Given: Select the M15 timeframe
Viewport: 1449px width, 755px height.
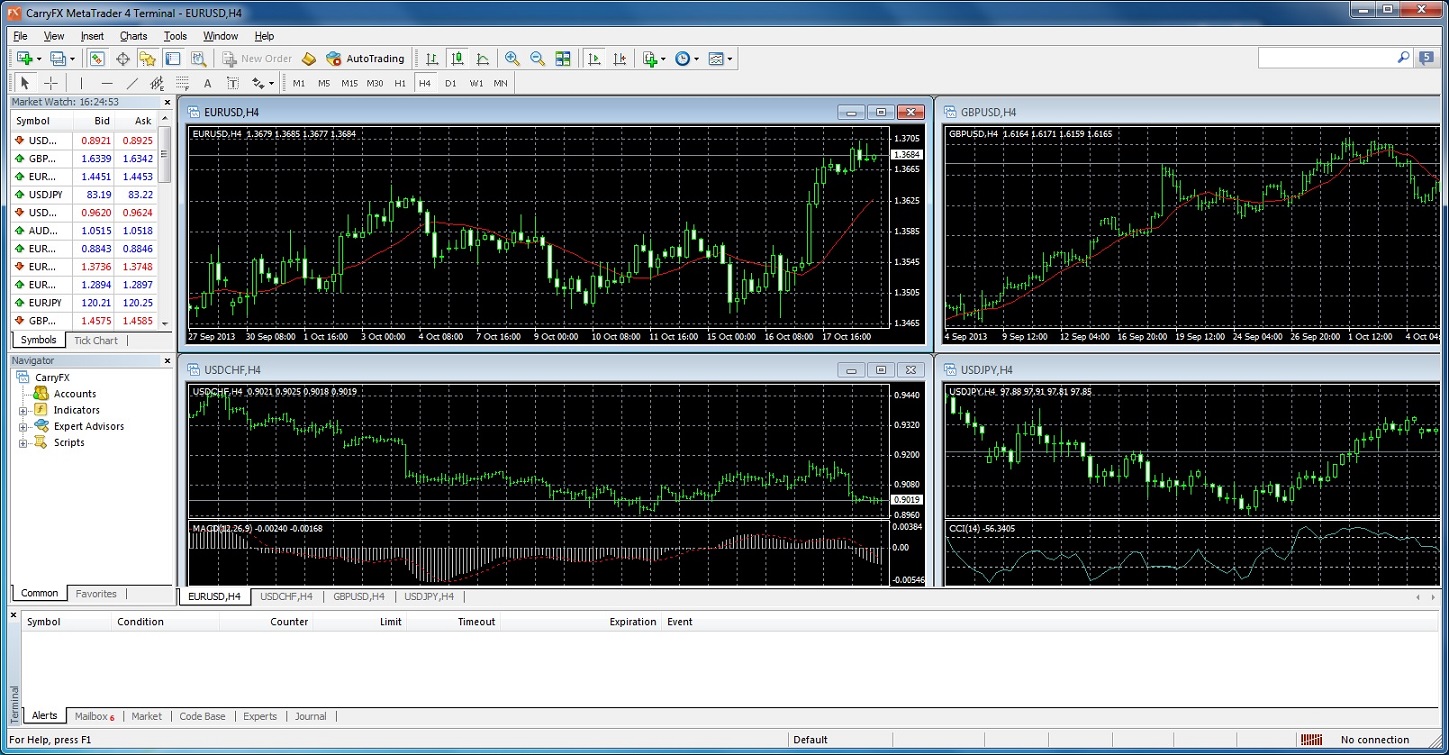Looking at the screenshot, I should 349,83.
